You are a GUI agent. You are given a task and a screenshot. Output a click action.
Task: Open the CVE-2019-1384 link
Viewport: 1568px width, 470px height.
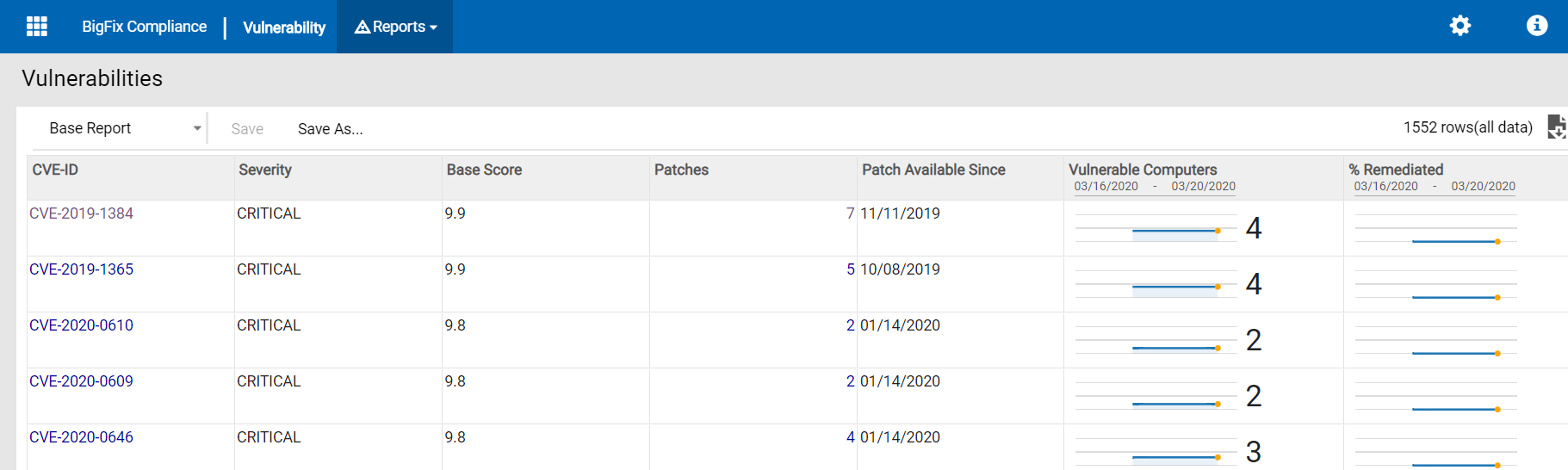[x=81, y=213]
